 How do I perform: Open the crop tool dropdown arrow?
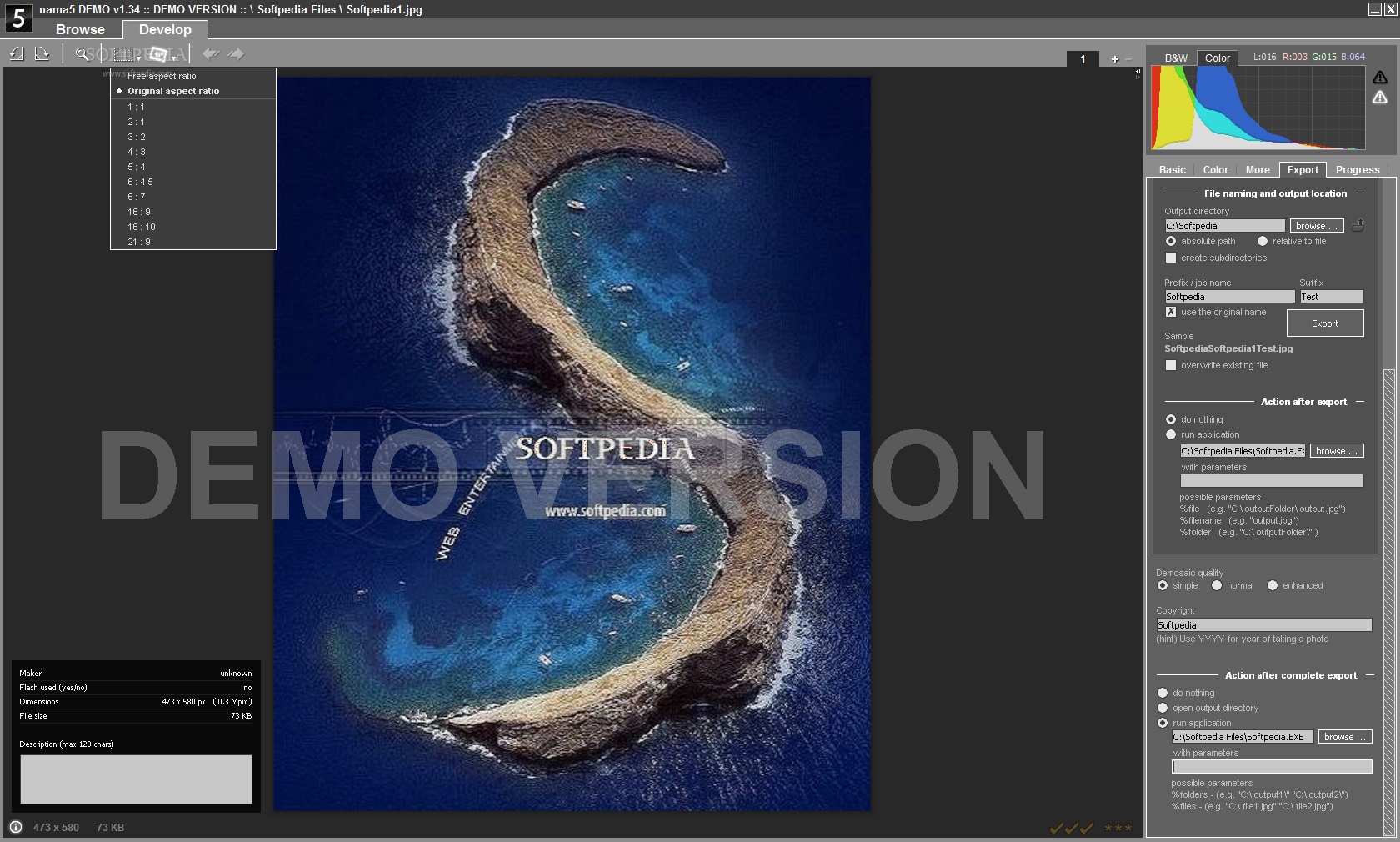tap(138, 58)
